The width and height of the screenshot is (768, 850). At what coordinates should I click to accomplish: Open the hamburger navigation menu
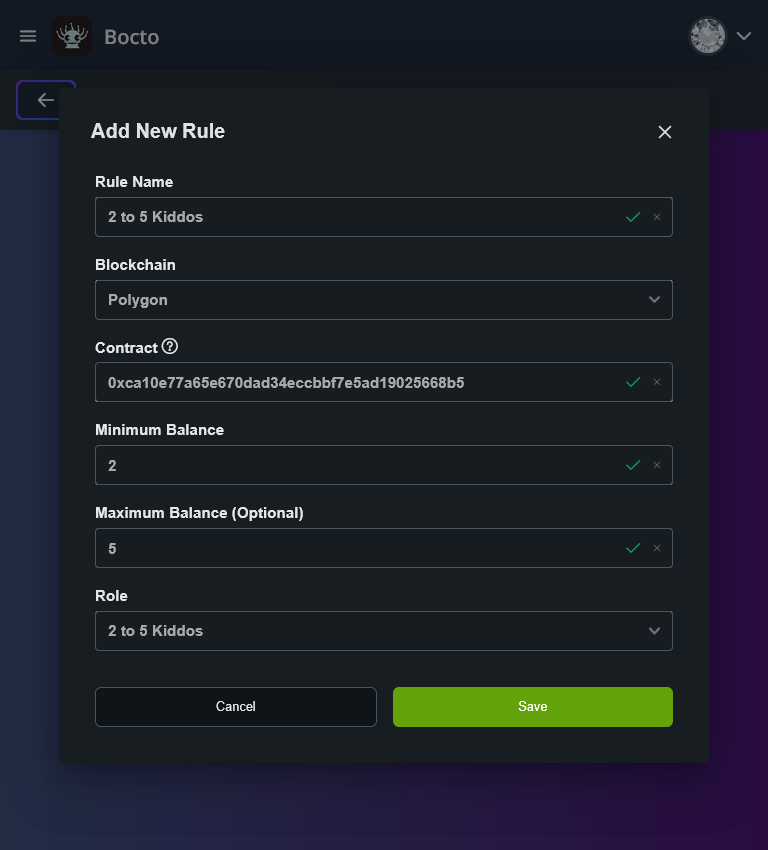28,37
